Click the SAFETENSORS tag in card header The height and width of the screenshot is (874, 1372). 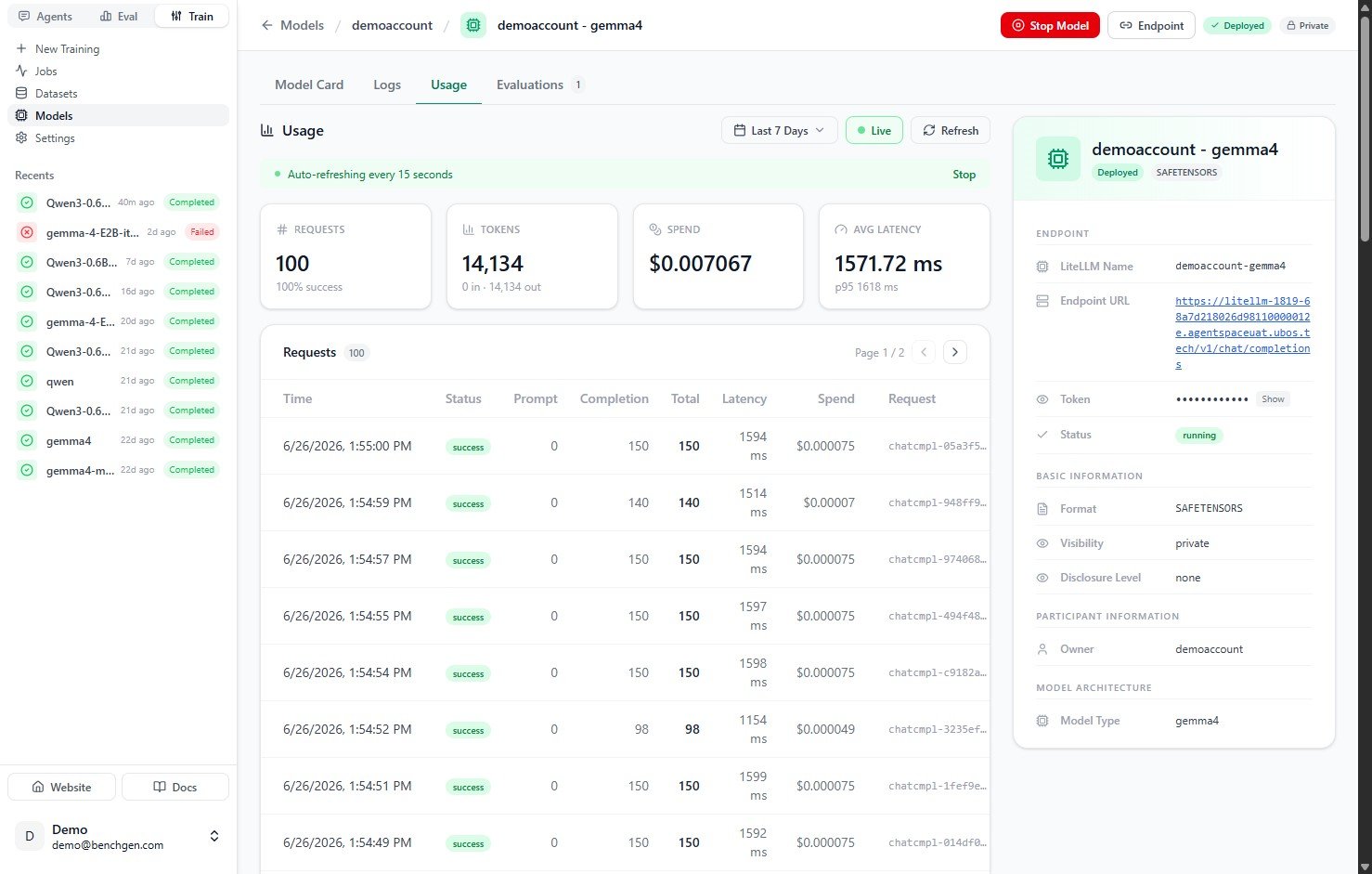(x=1186, y=173)
